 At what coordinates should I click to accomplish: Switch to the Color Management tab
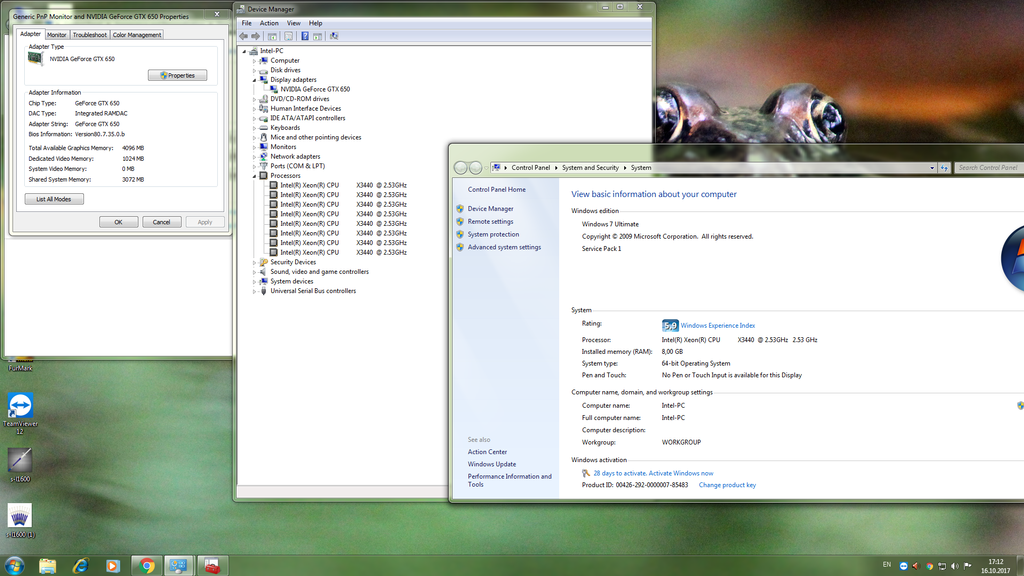(x=136, y=35)
